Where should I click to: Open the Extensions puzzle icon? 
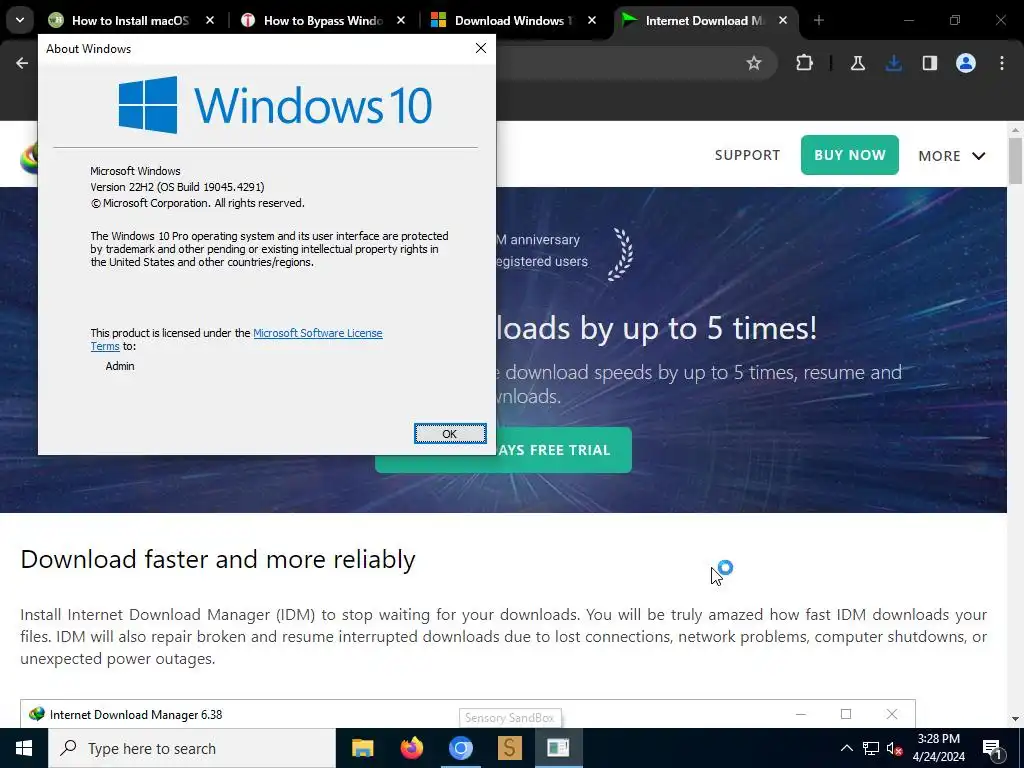(x=805, y=63)
